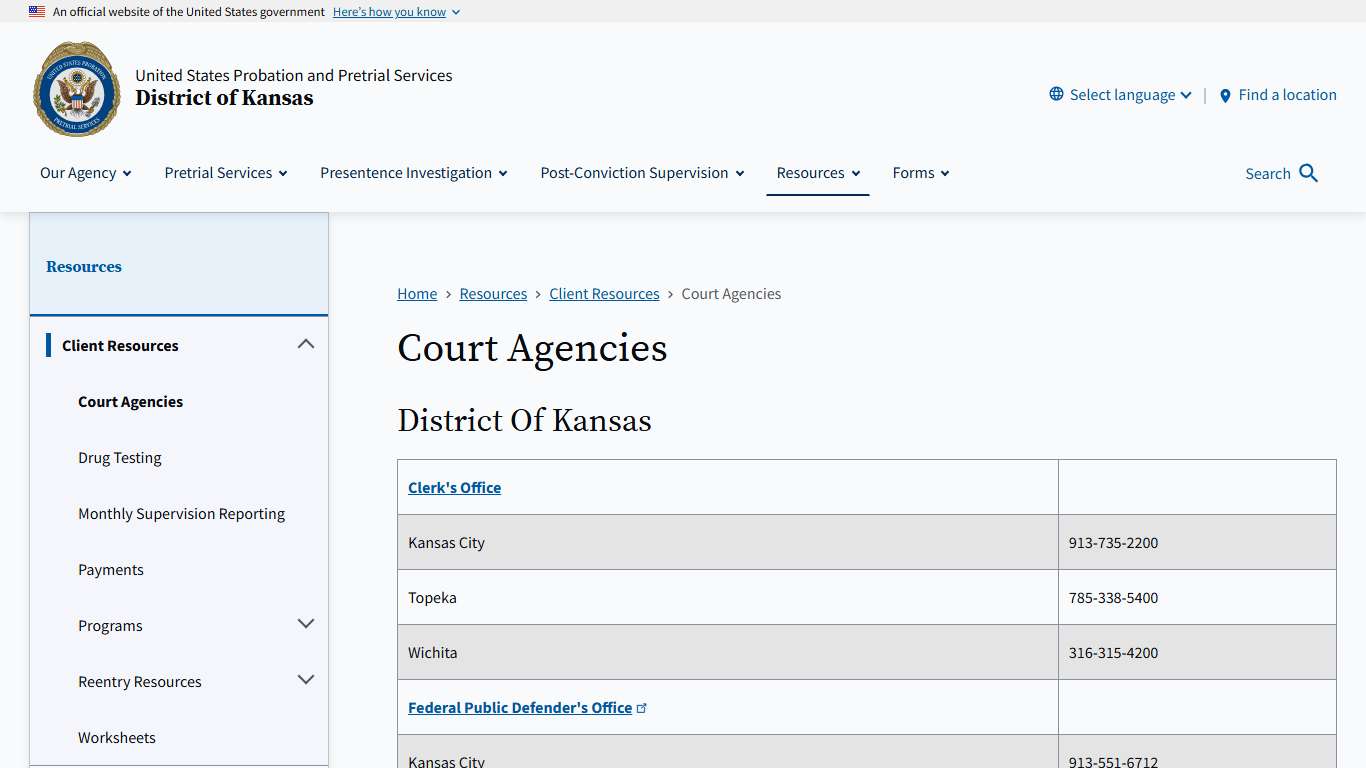Click the Client Resources breadcrumb
Image resolution: width=1366 pixels, height=768 pixels.
point(604,294)
